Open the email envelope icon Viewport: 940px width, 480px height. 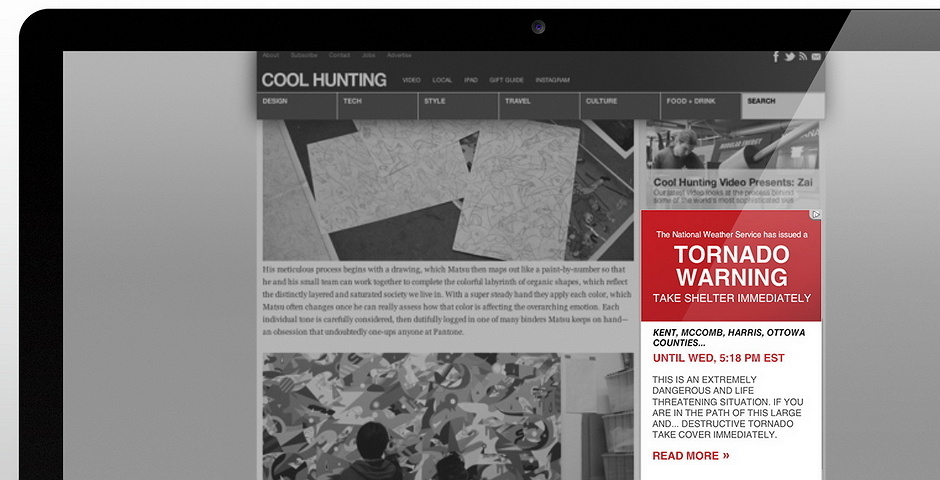pyautogui.click(x=816, y=56)
